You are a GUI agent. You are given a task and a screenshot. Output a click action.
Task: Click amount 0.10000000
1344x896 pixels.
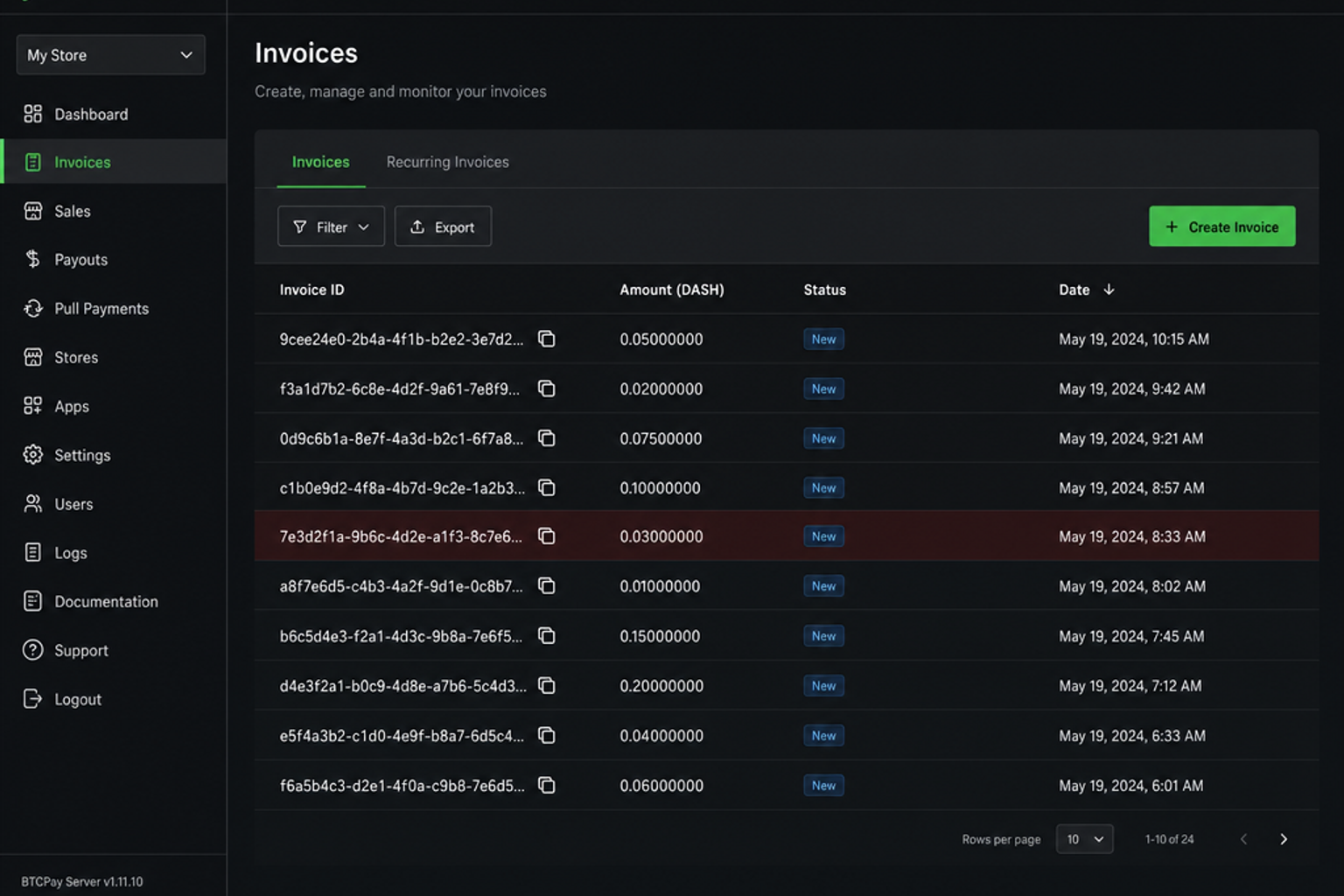660,487
